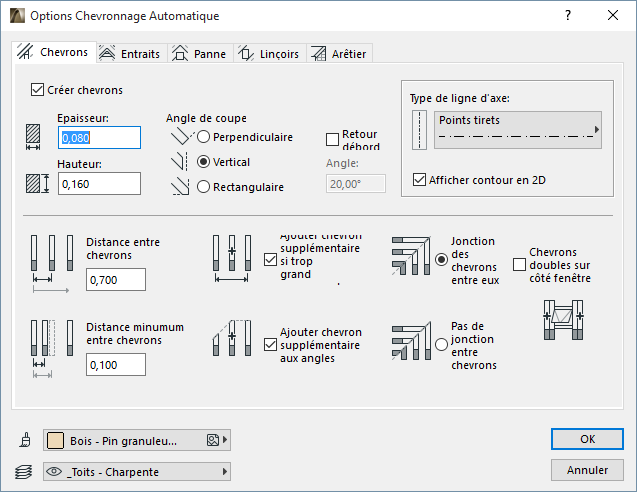Click the wood material color swatch
637x492 pixels.
[57, 439]
